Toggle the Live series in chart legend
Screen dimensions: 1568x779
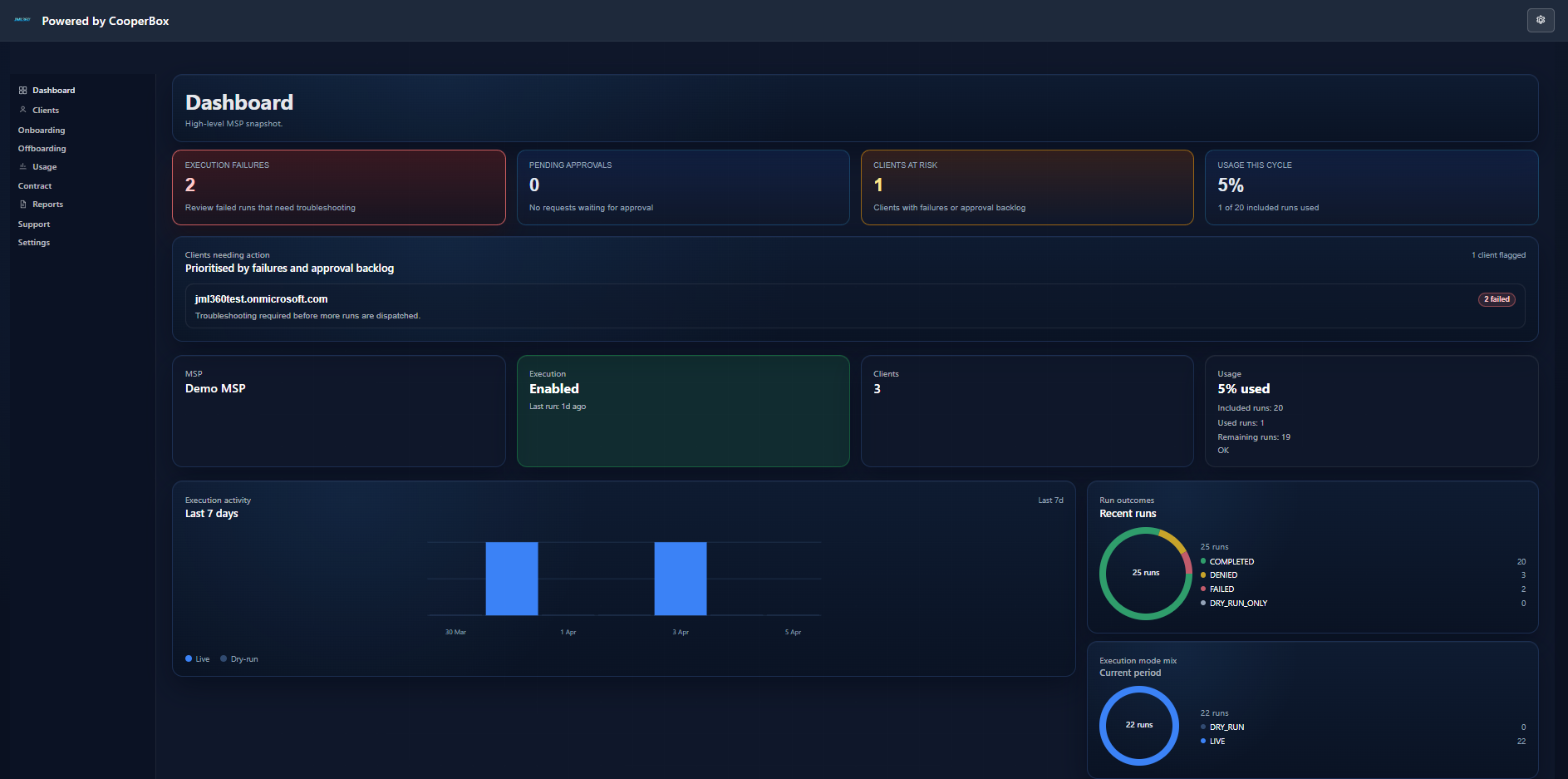pos(197,658)
